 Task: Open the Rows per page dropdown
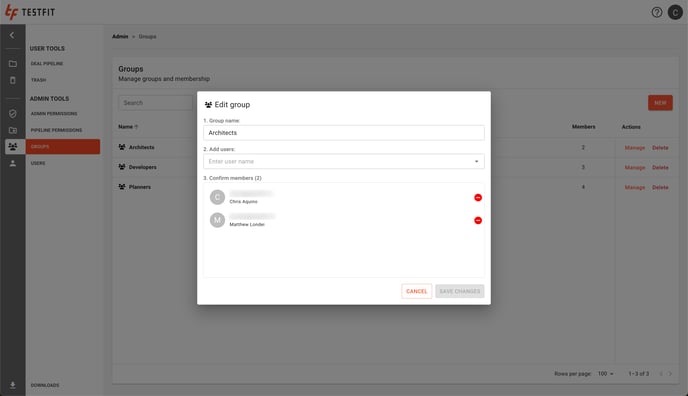pos(606,374)
